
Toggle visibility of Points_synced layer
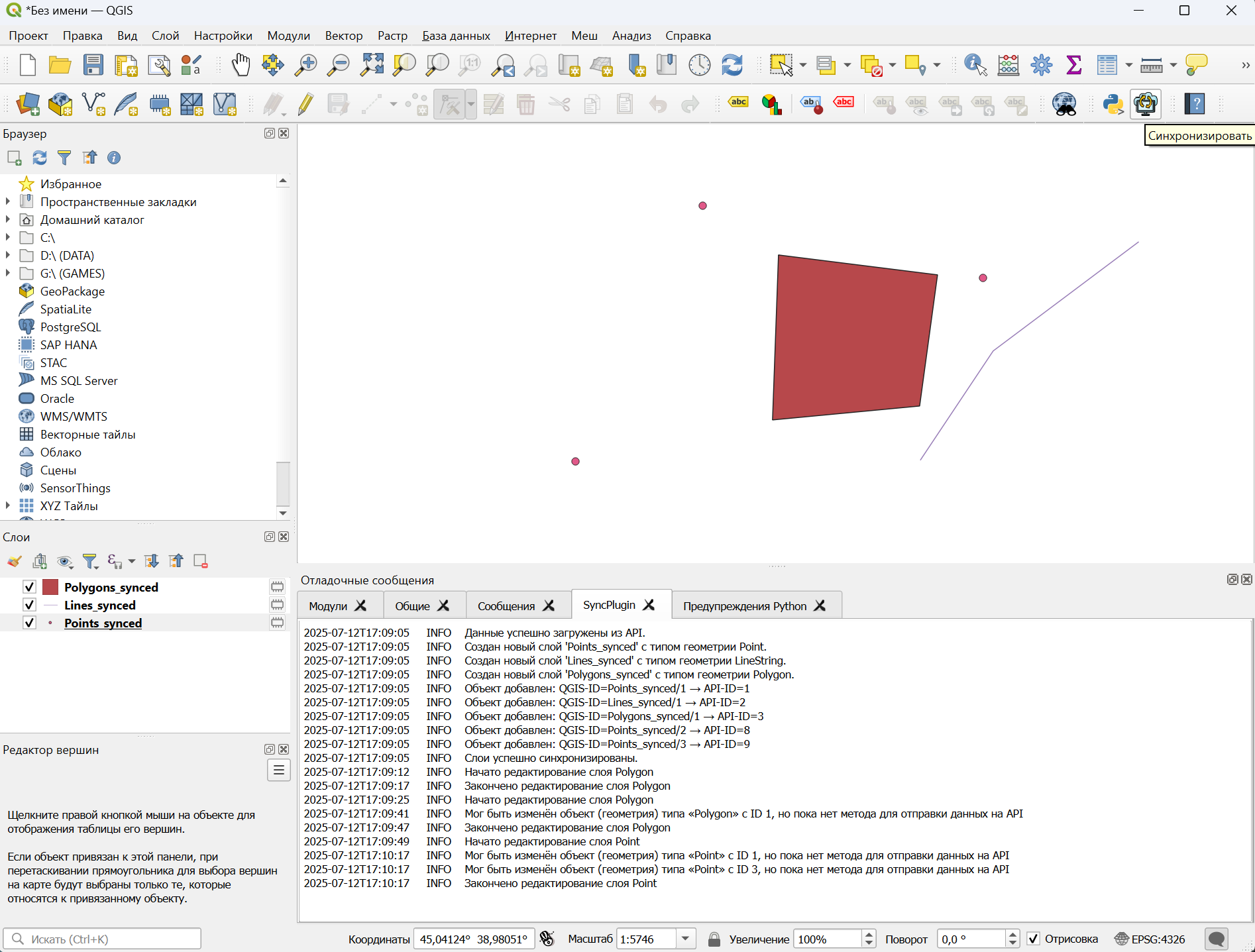click(29, 623)
